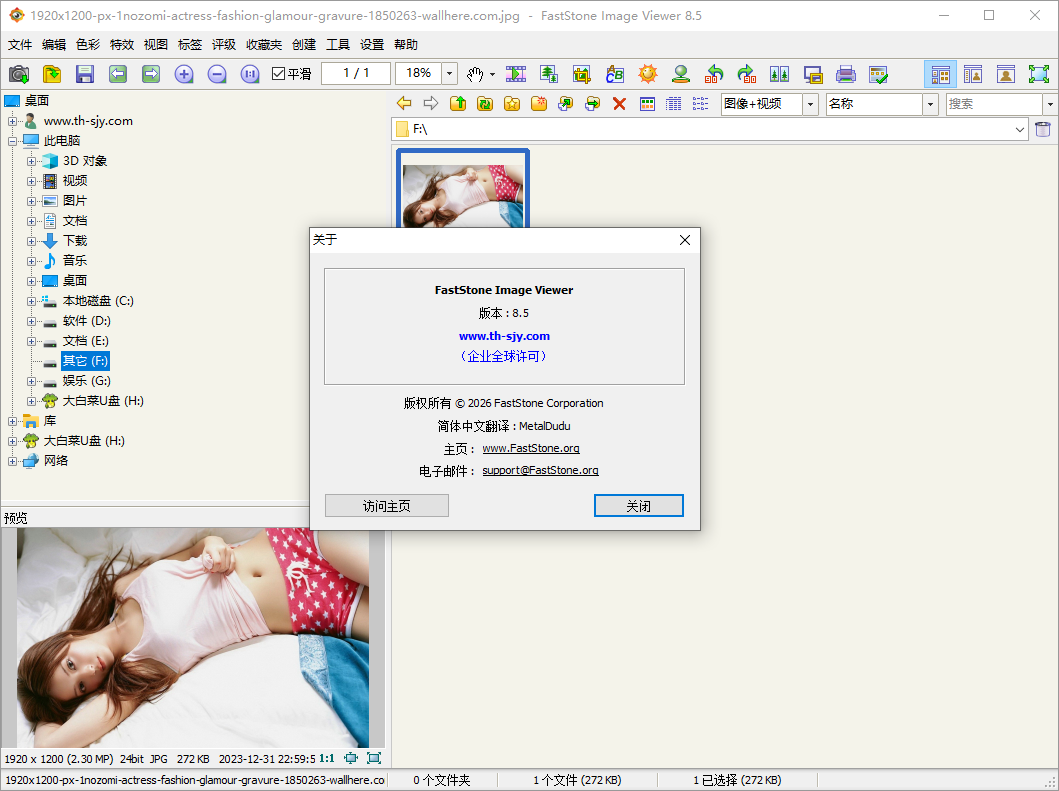Viewport: 1059px width, 791px height.
Task: Rotate right using the toolbar icon
Action: 746,74
